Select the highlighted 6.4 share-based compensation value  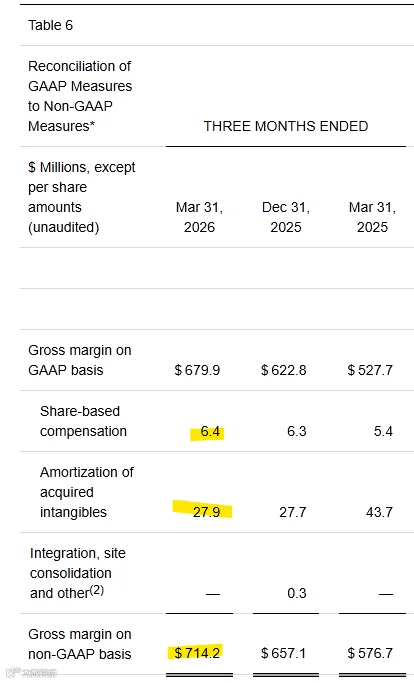210,431
